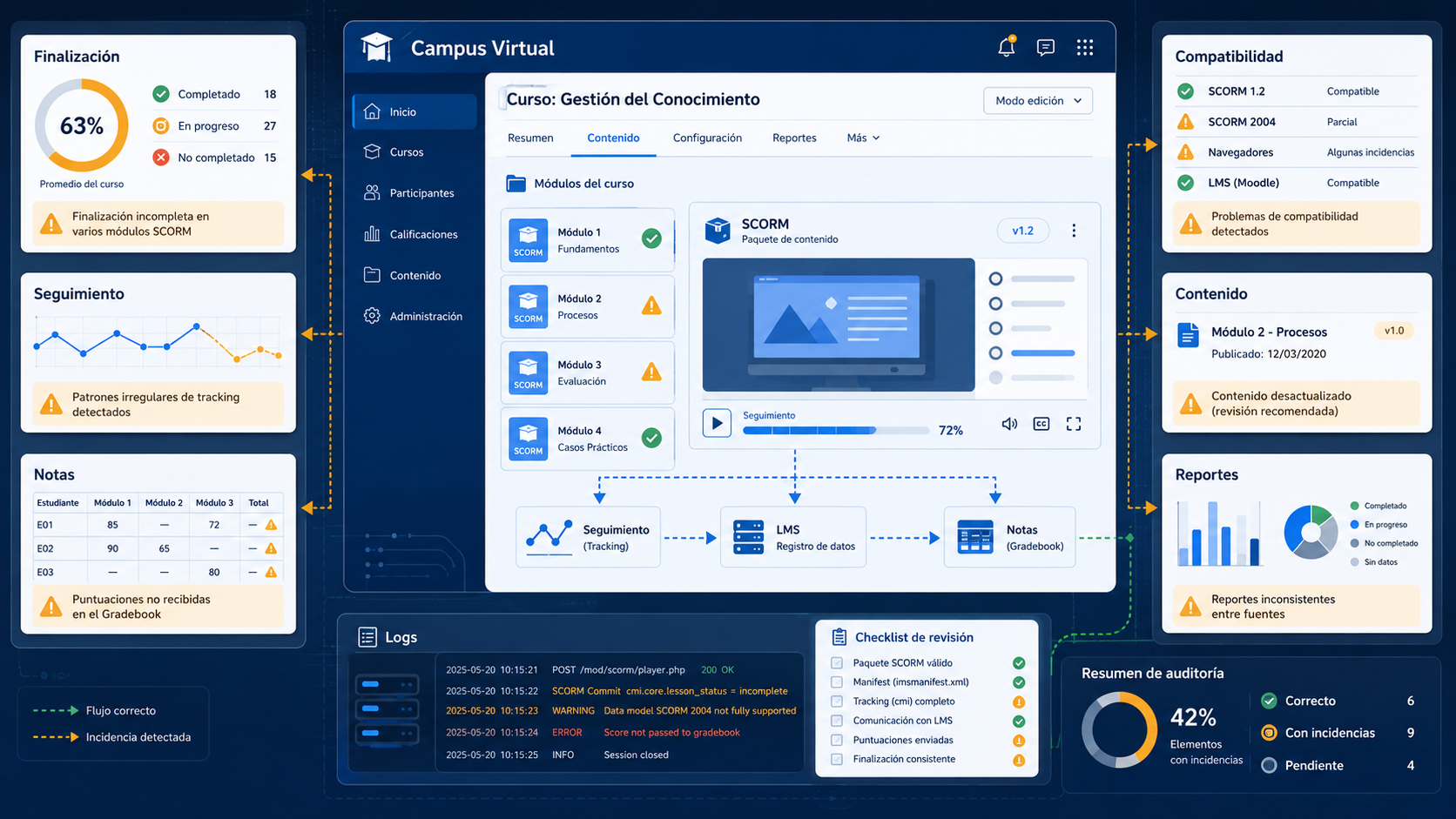Check the Manifest (imsmanifest.xml) checkbox
1456x819 pixels.
click(x=837, y=682)
